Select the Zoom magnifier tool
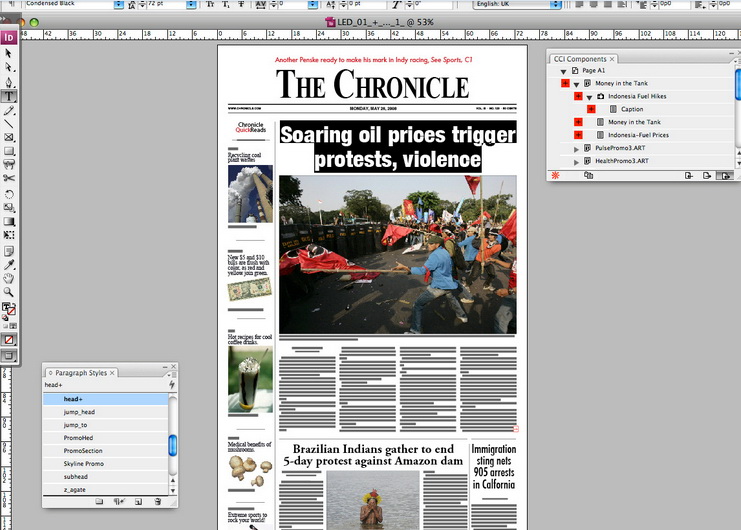The height and width of the screenshot is (530, 741). [9, 292]
